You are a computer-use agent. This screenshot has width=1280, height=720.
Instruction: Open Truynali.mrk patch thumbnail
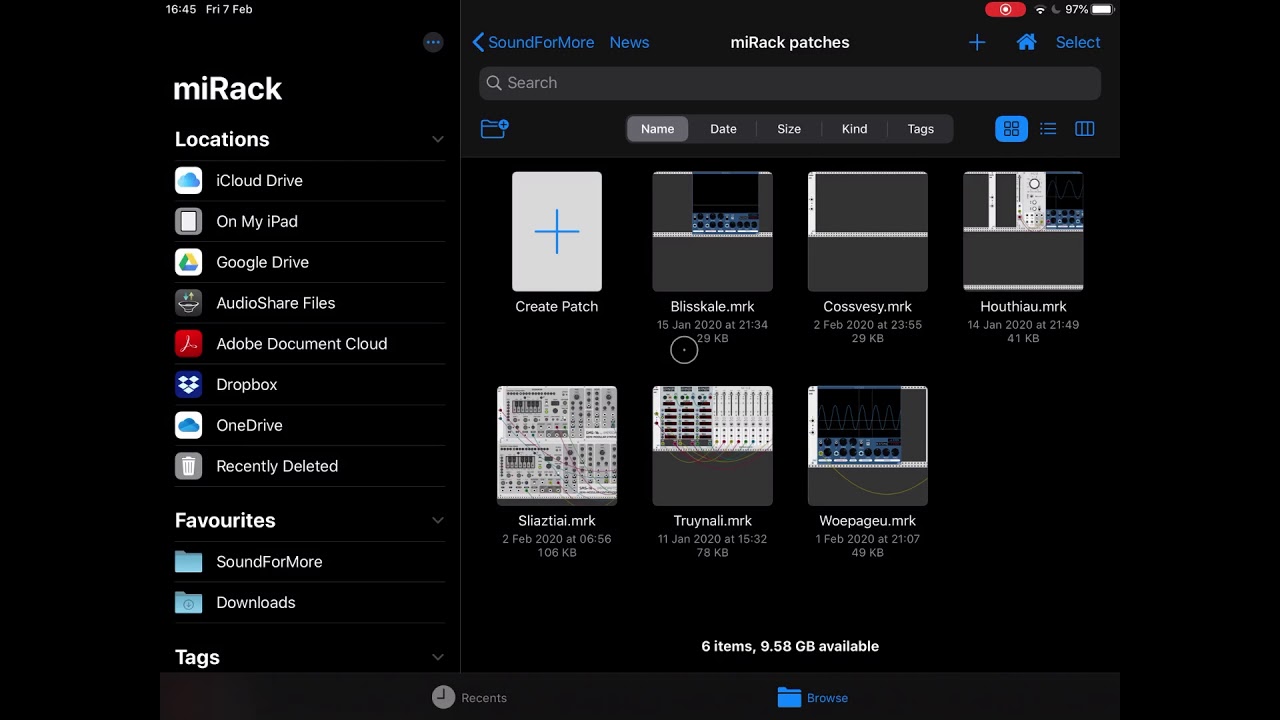tap(712, 445)
